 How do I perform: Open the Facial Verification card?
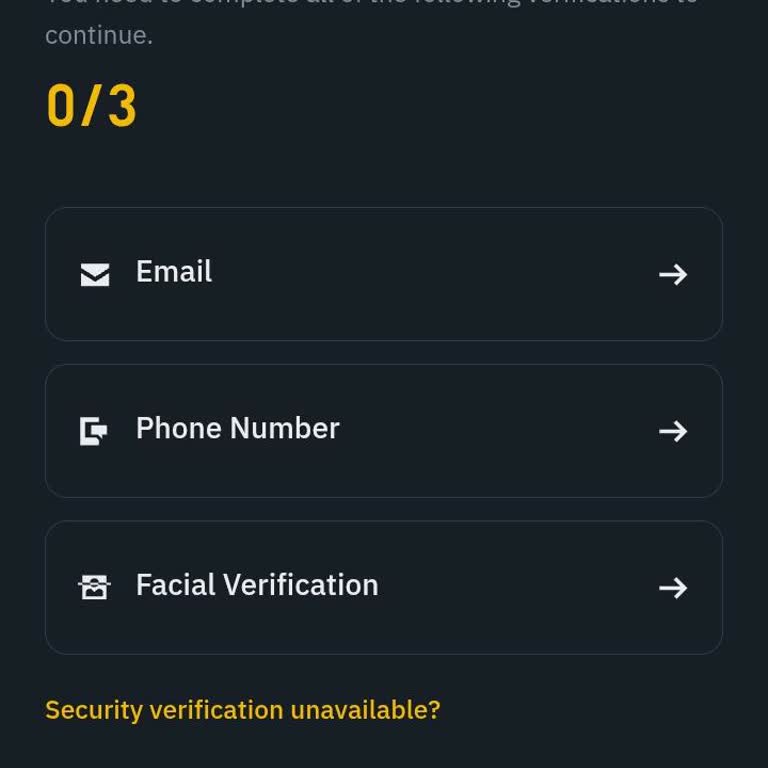click(x=383, y=587)
